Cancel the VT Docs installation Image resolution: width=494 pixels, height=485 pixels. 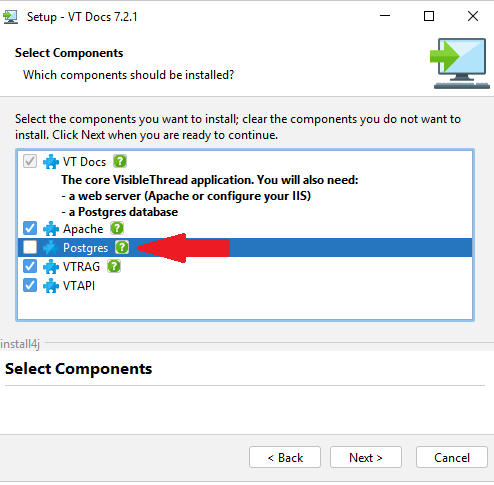tap(452, 457)
